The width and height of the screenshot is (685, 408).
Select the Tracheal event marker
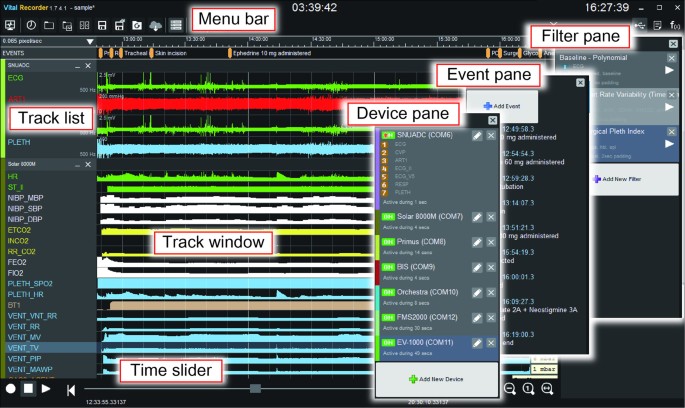pyautogui.click(x=135, y=53)
